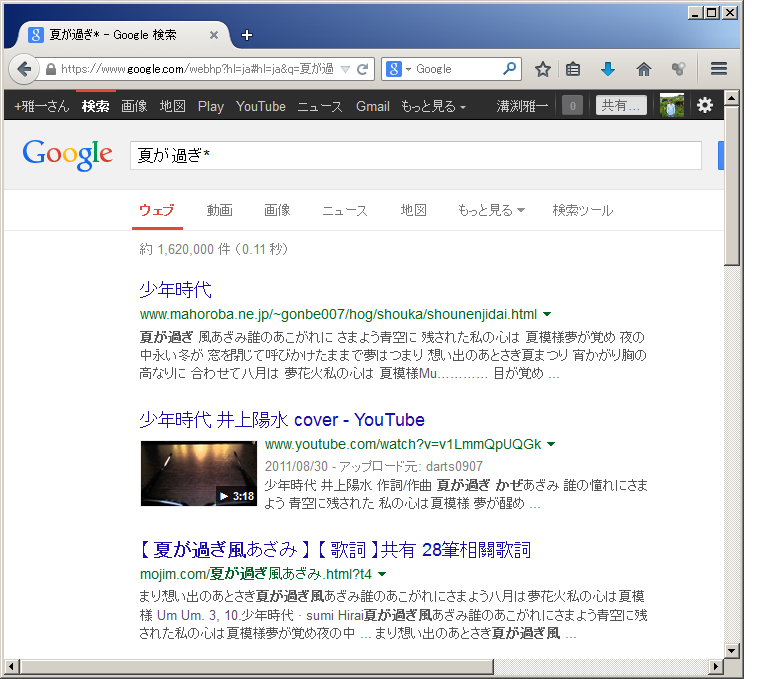Open 少年時代 井上陽水 cover - YouTube link
The width and height of the screenshot is (768, 679).
(282, 420)
